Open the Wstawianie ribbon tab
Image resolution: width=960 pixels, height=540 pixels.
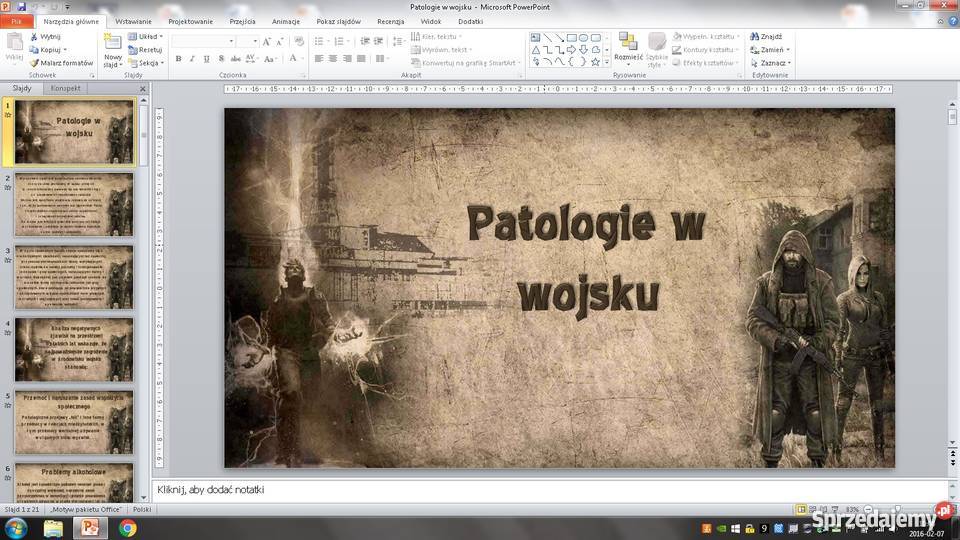133,21
